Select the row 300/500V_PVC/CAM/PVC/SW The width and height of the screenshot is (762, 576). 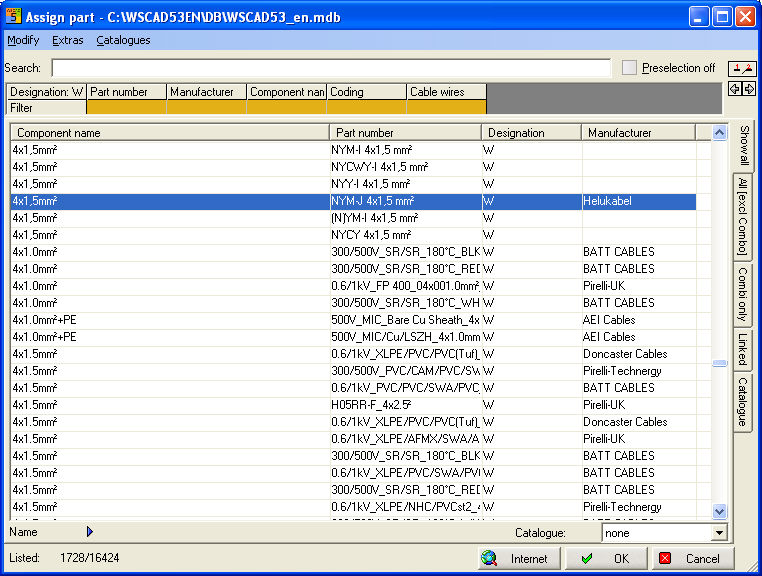click(353, 371)
